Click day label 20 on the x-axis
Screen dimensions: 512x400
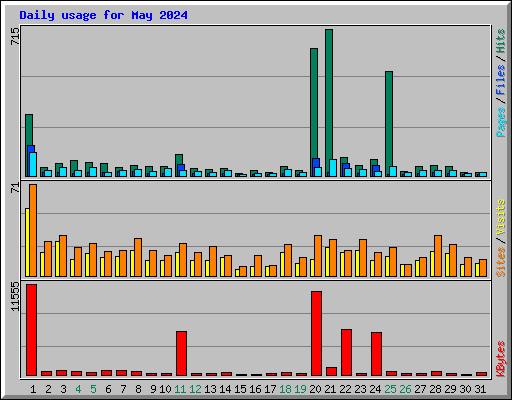(315, 389)
